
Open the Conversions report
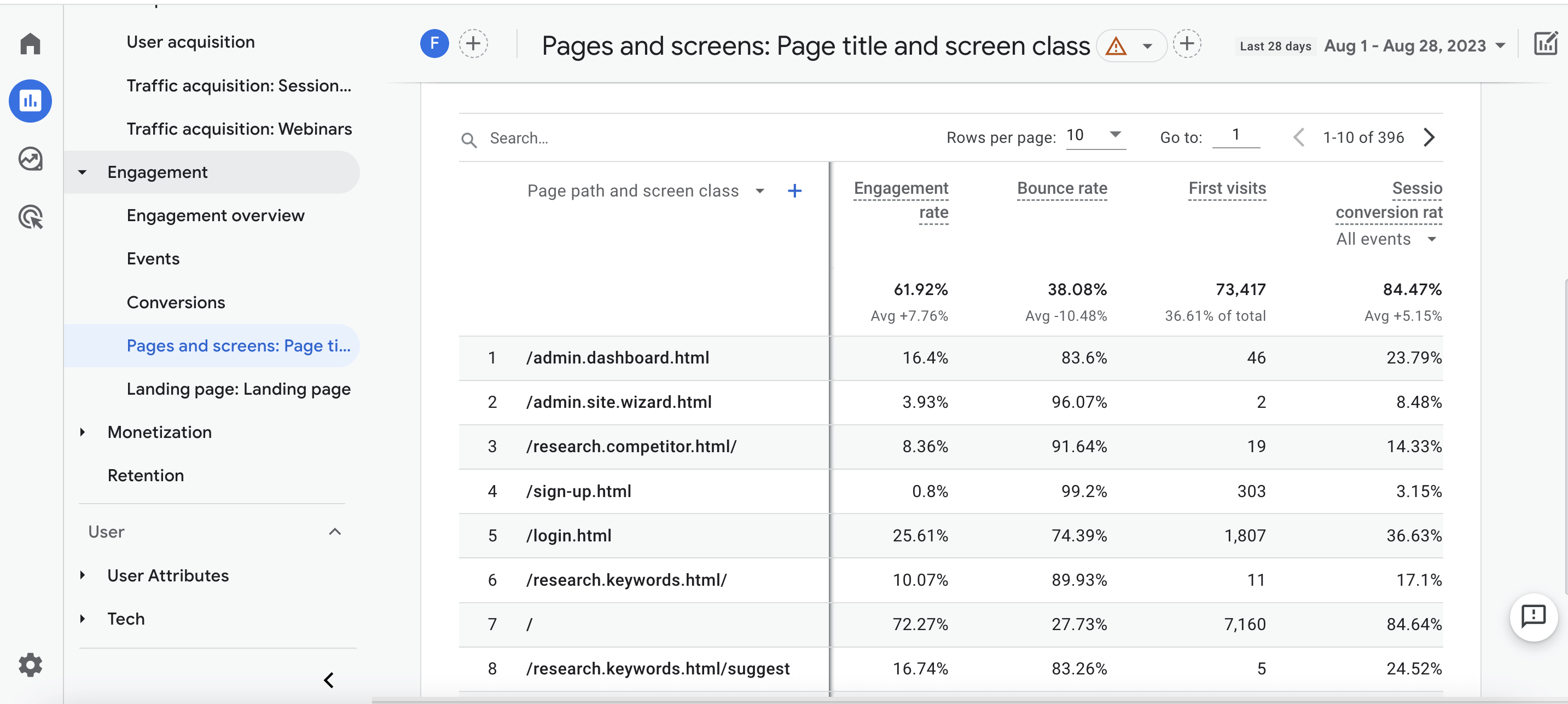point(176,303)
